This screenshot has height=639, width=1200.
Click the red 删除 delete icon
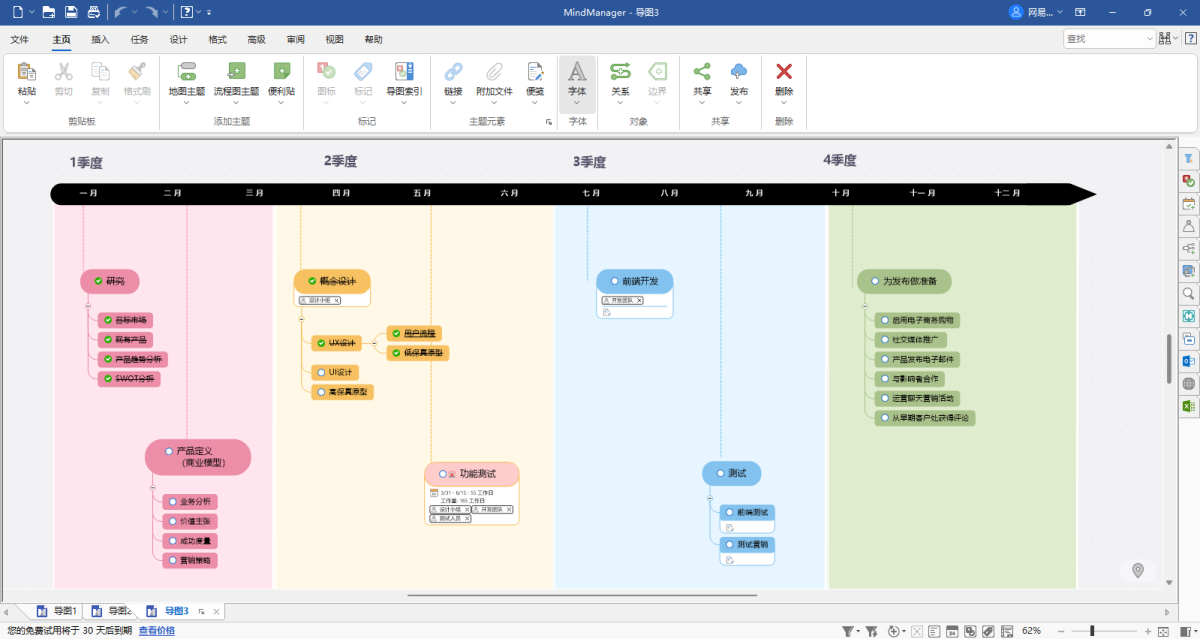pyautogui.click(x=785, y=71)
